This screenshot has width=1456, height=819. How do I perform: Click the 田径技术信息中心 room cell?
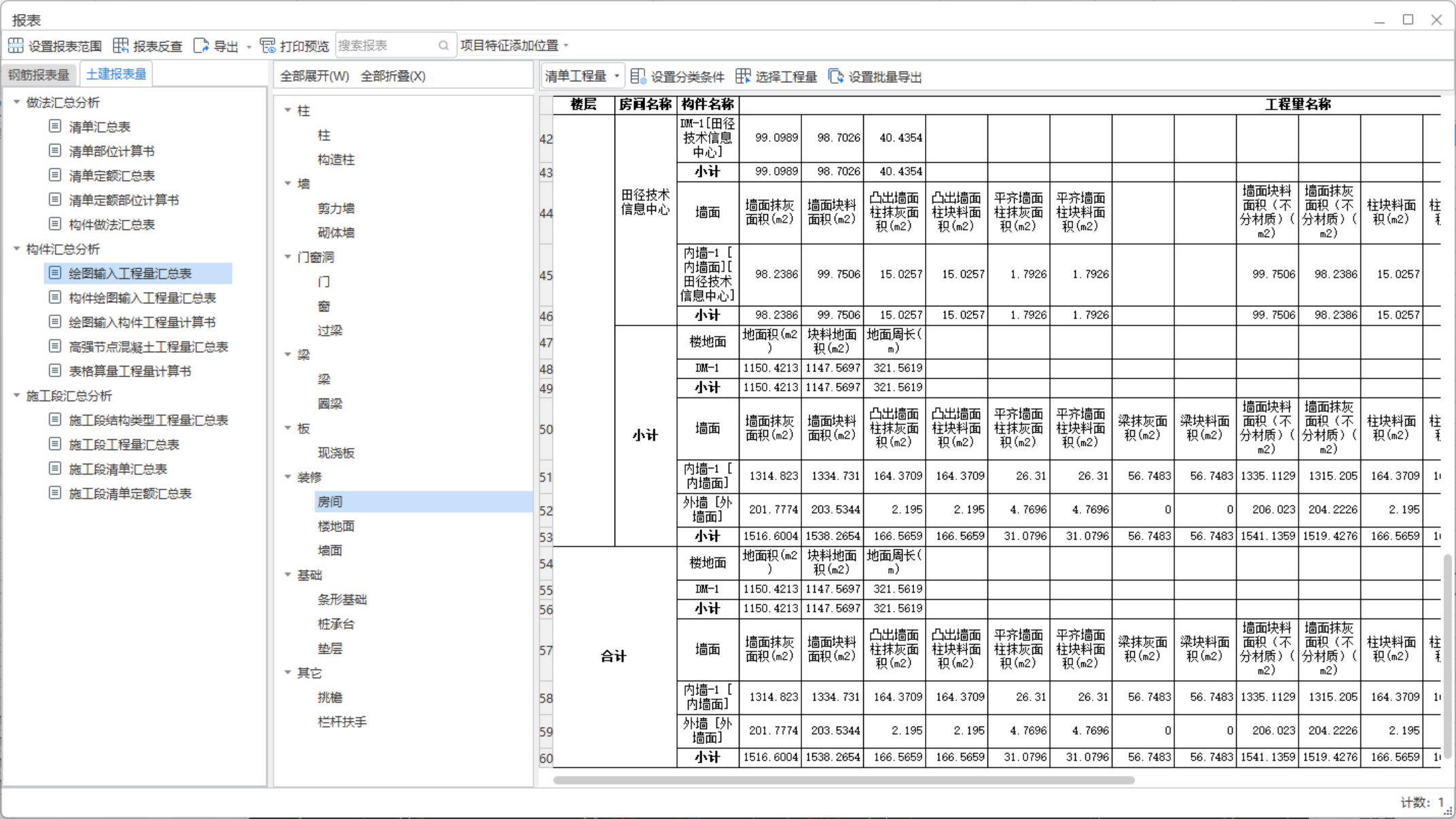click(x=646, y=202)
